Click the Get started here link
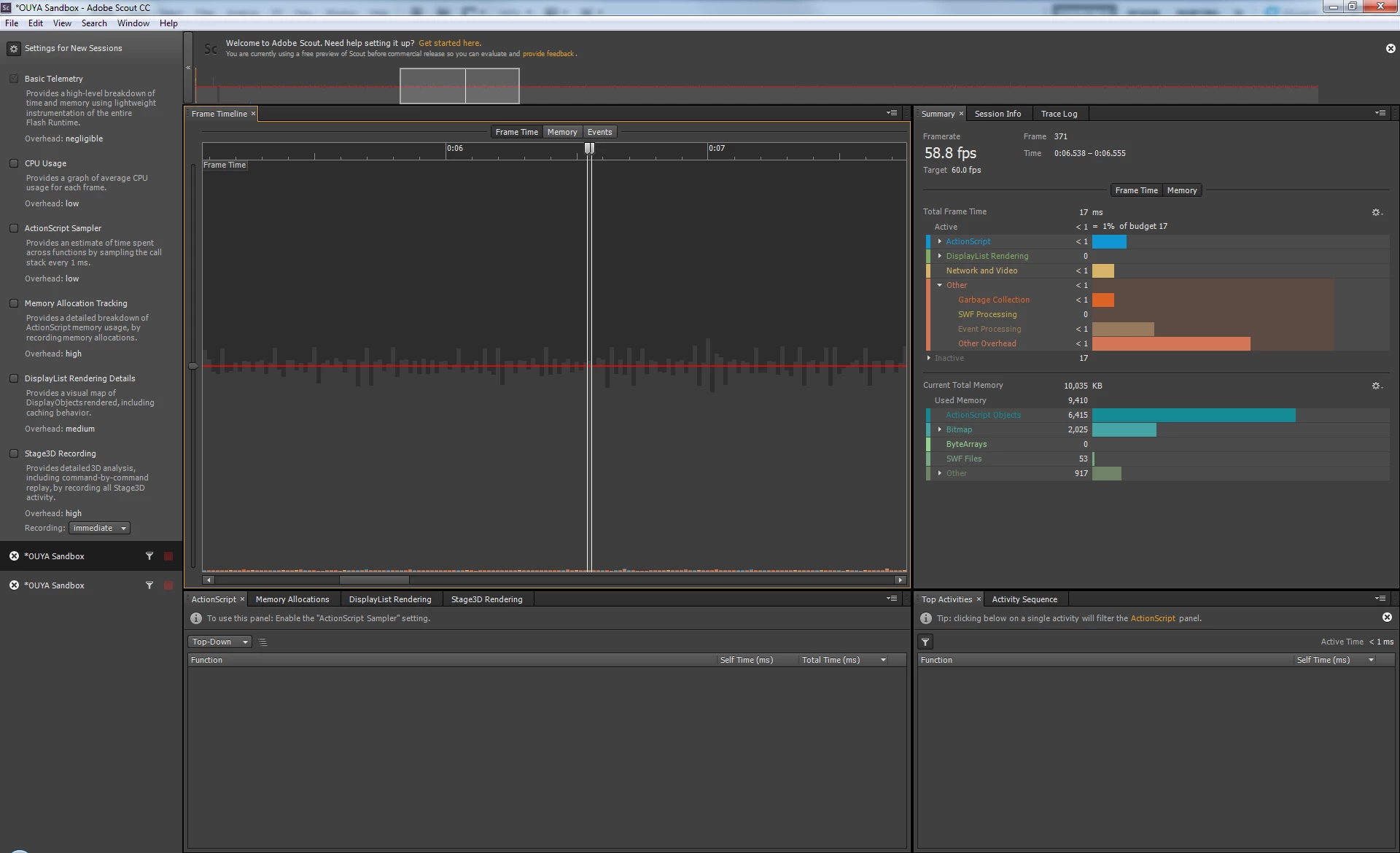The image size is (1400, 853). [x=449, y=43]
